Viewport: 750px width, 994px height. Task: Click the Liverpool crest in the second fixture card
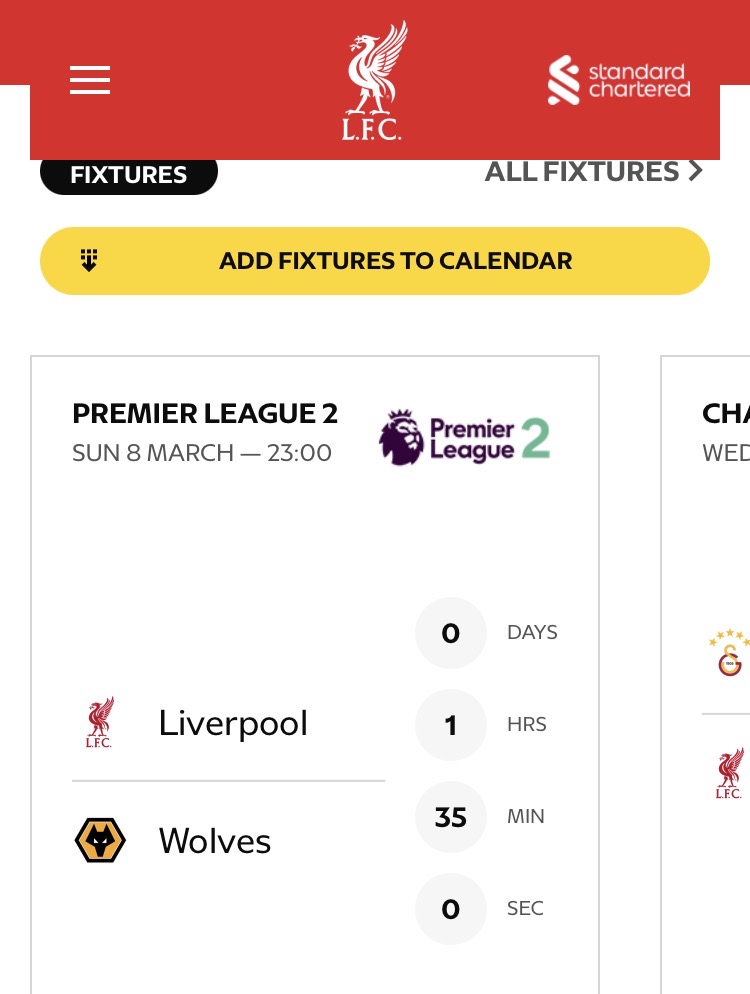point(730,773)
